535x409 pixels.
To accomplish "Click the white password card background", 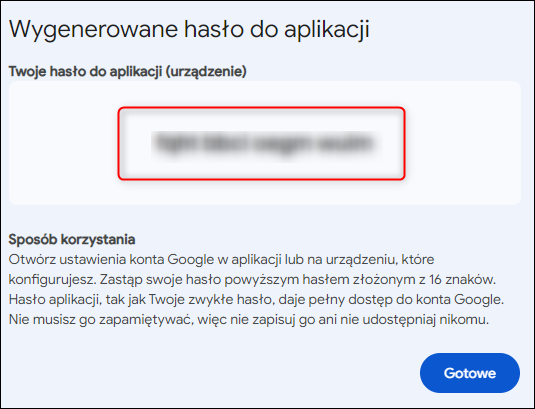I will tap(265, 143).
